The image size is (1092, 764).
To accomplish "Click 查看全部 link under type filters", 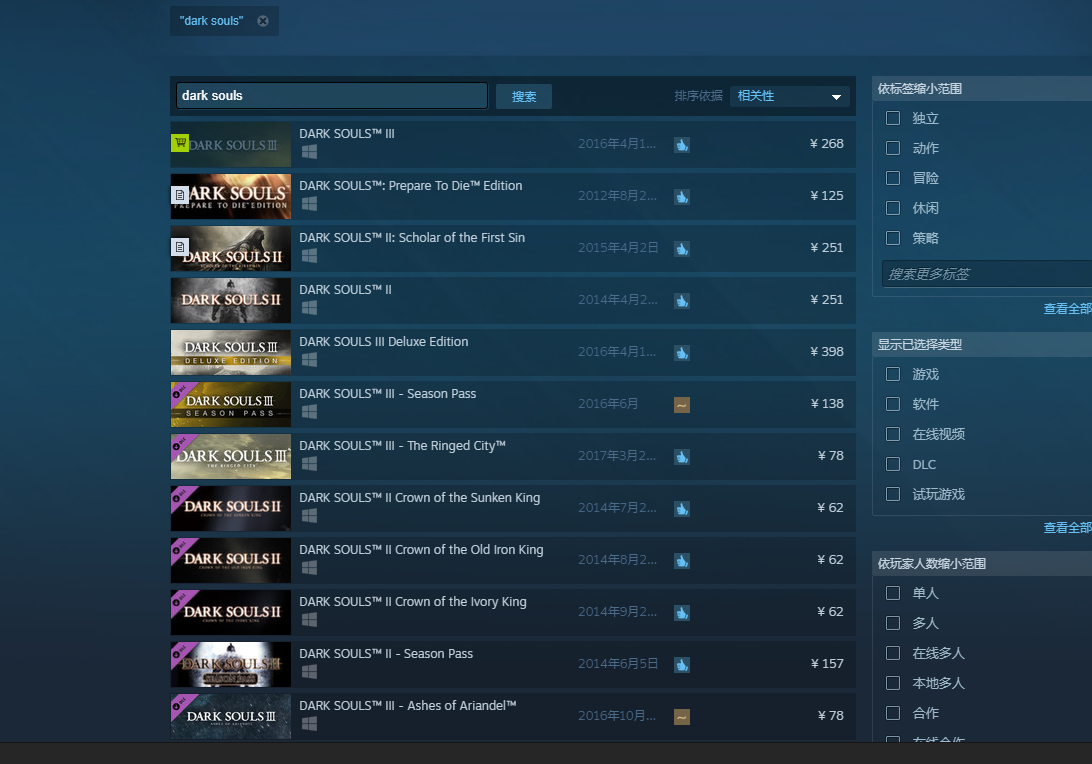I will 1068,528.
